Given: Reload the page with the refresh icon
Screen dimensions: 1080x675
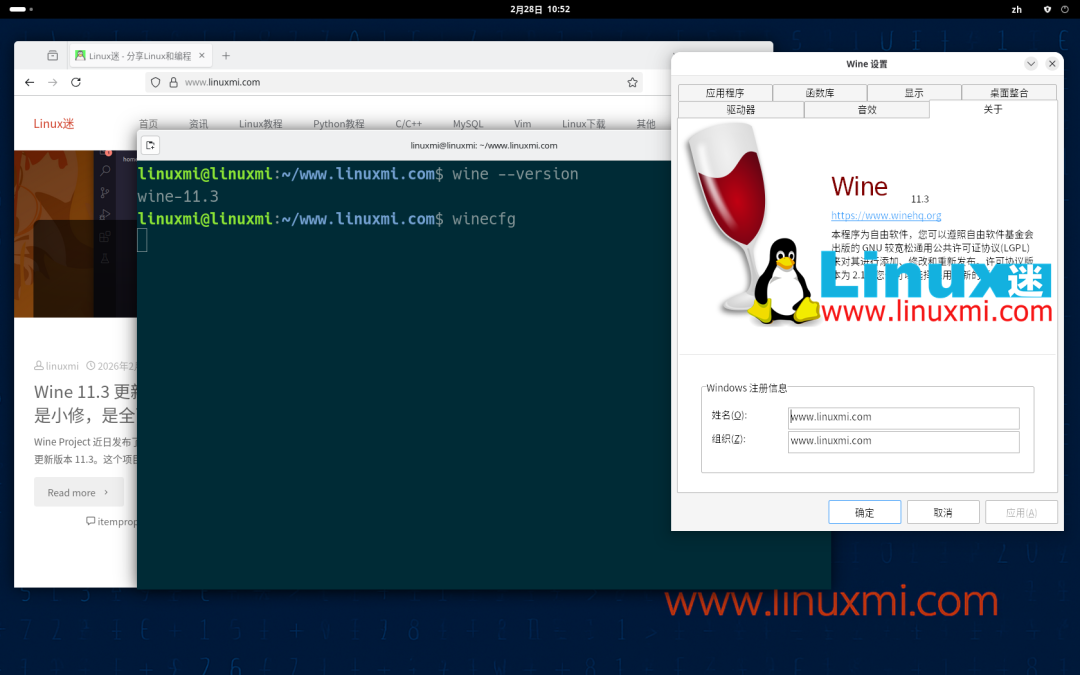Looking at the screenshot, I should [x=76, y=82].
